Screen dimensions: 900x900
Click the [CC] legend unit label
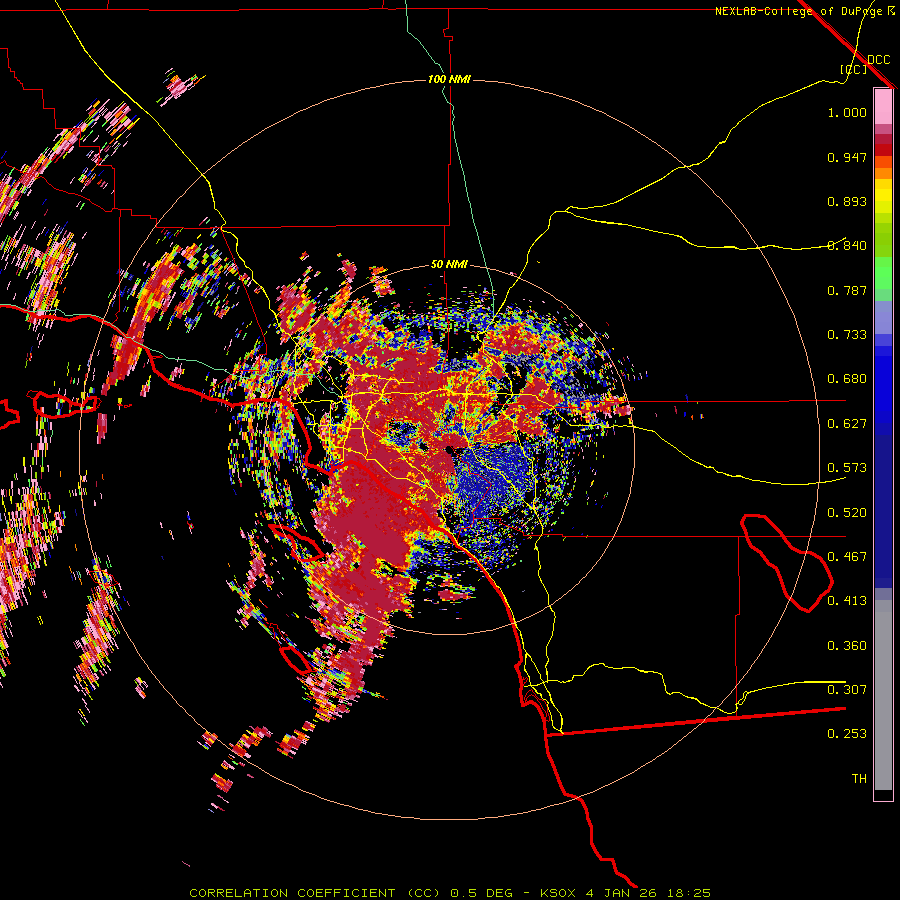click(853, 69)
